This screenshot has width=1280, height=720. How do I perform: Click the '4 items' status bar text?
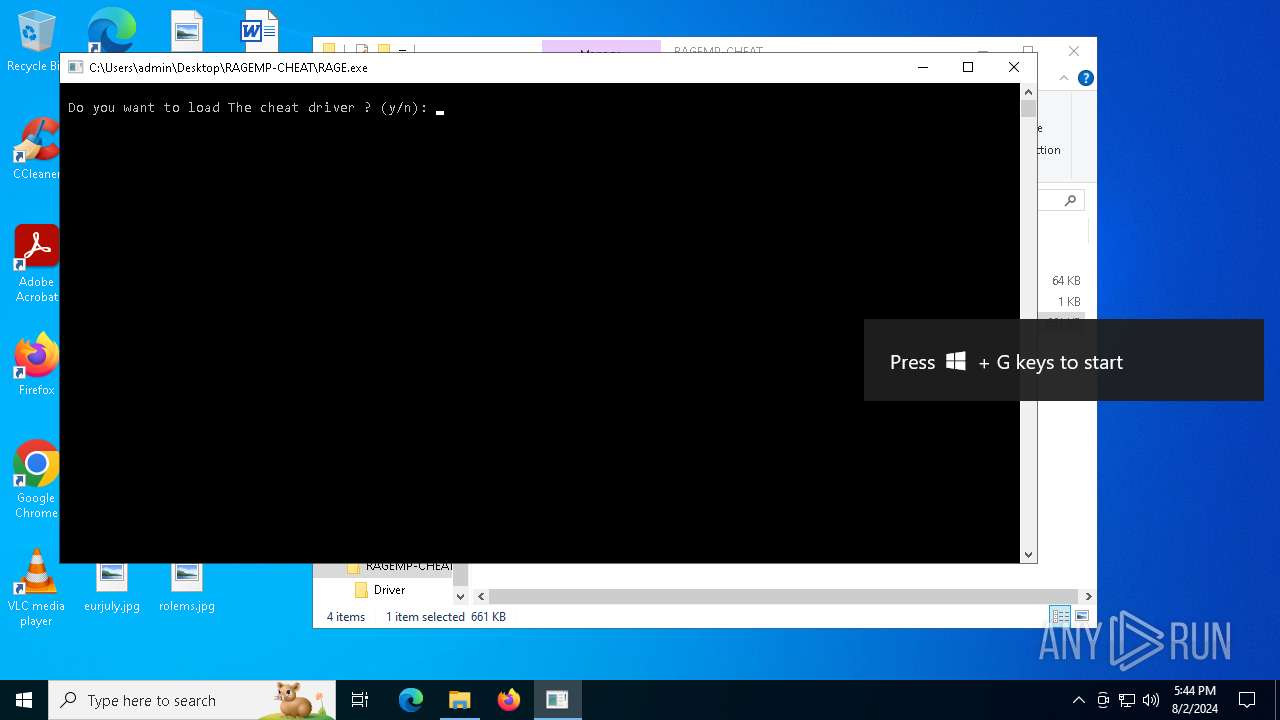pos(346,617)
